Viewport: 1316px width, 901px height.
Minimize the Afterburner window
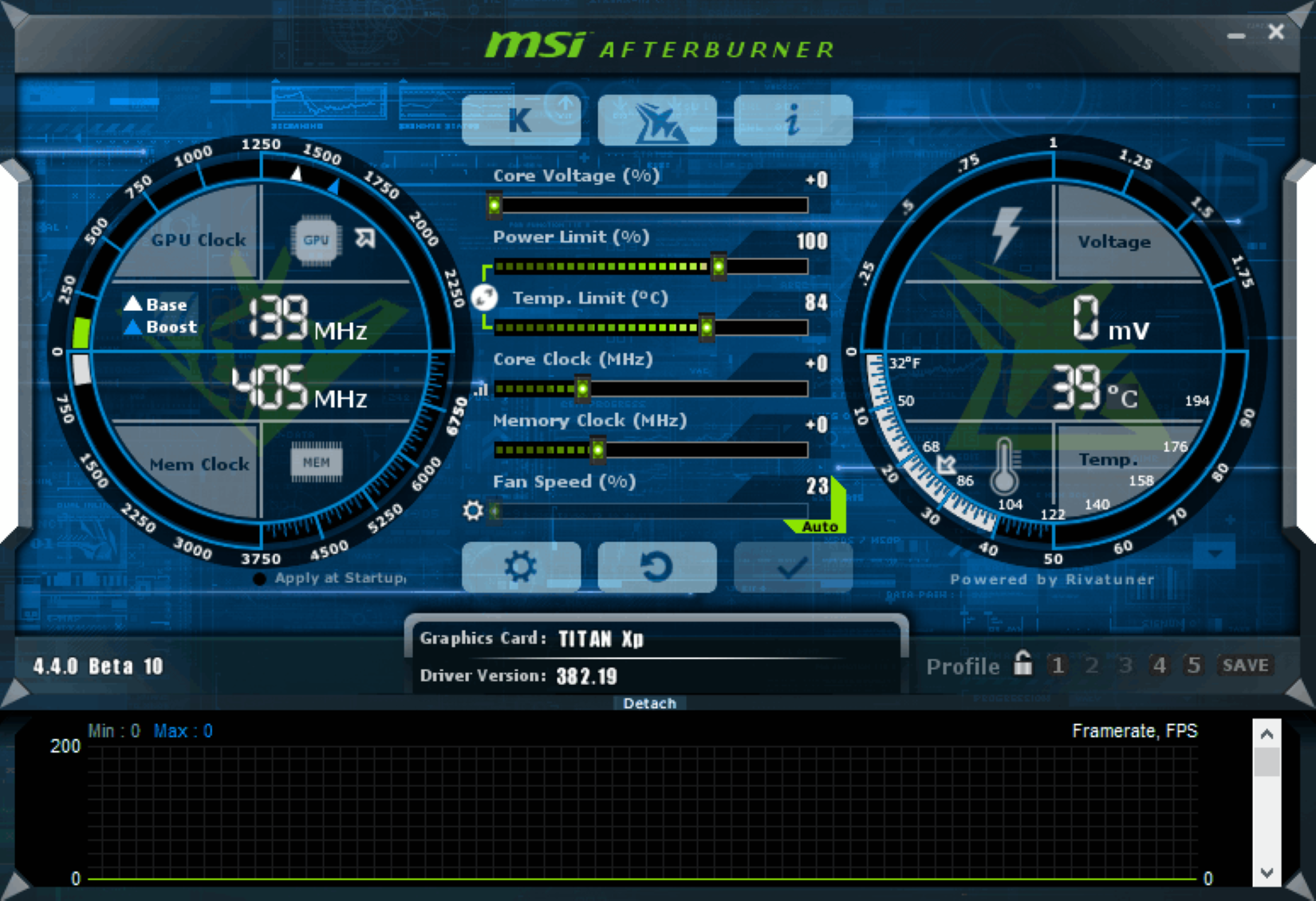pos(1236,35)
